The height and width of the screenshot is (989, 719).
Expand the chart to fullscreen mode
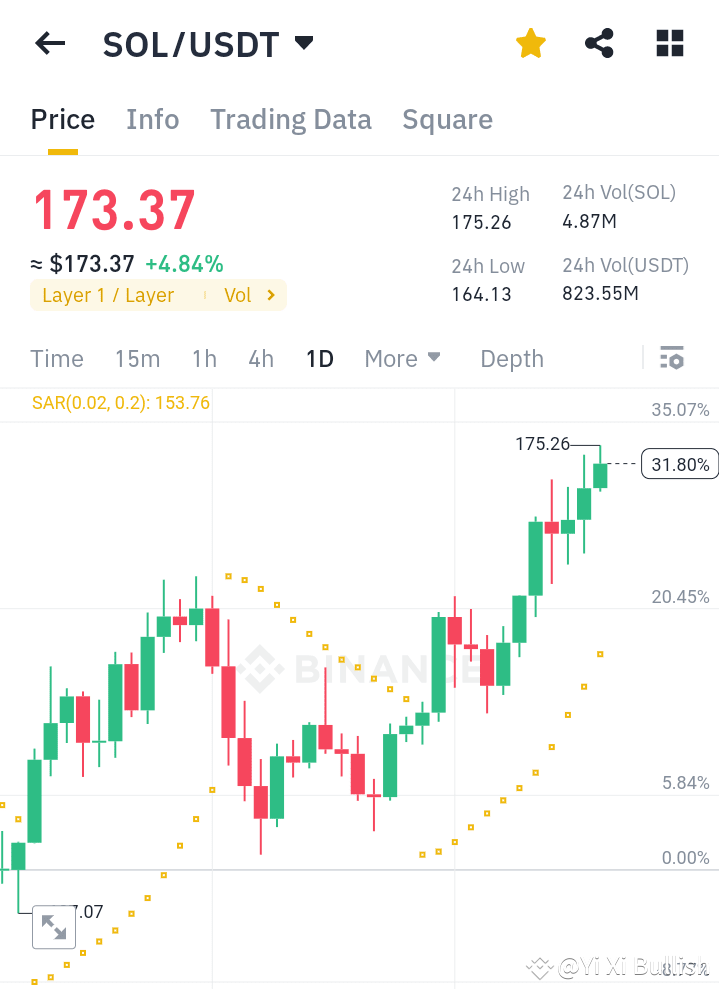pos(54,927)
